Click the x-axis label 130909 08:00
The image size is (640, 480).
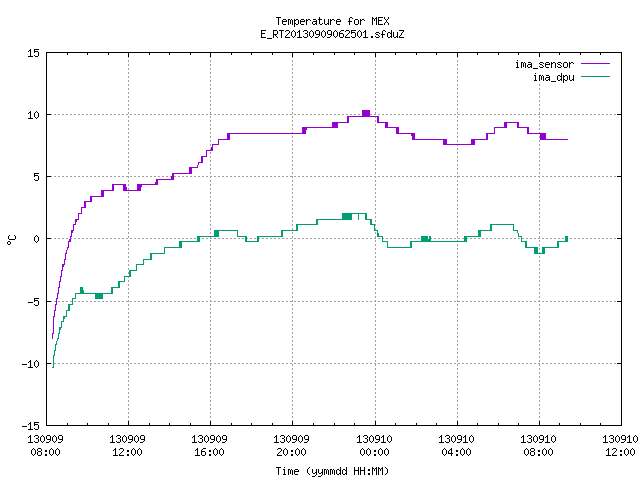tap(45, 446)
